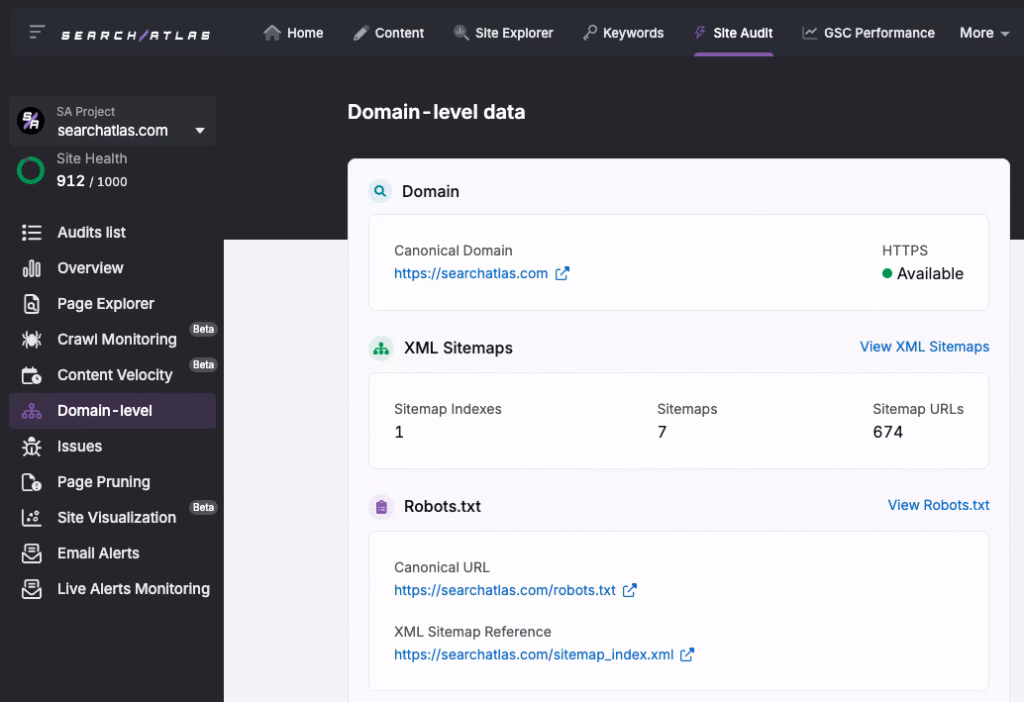Screen dimensions: 1024x702
Task: Click the View XML Sitemaps link
Action: (x=924, y=347)
